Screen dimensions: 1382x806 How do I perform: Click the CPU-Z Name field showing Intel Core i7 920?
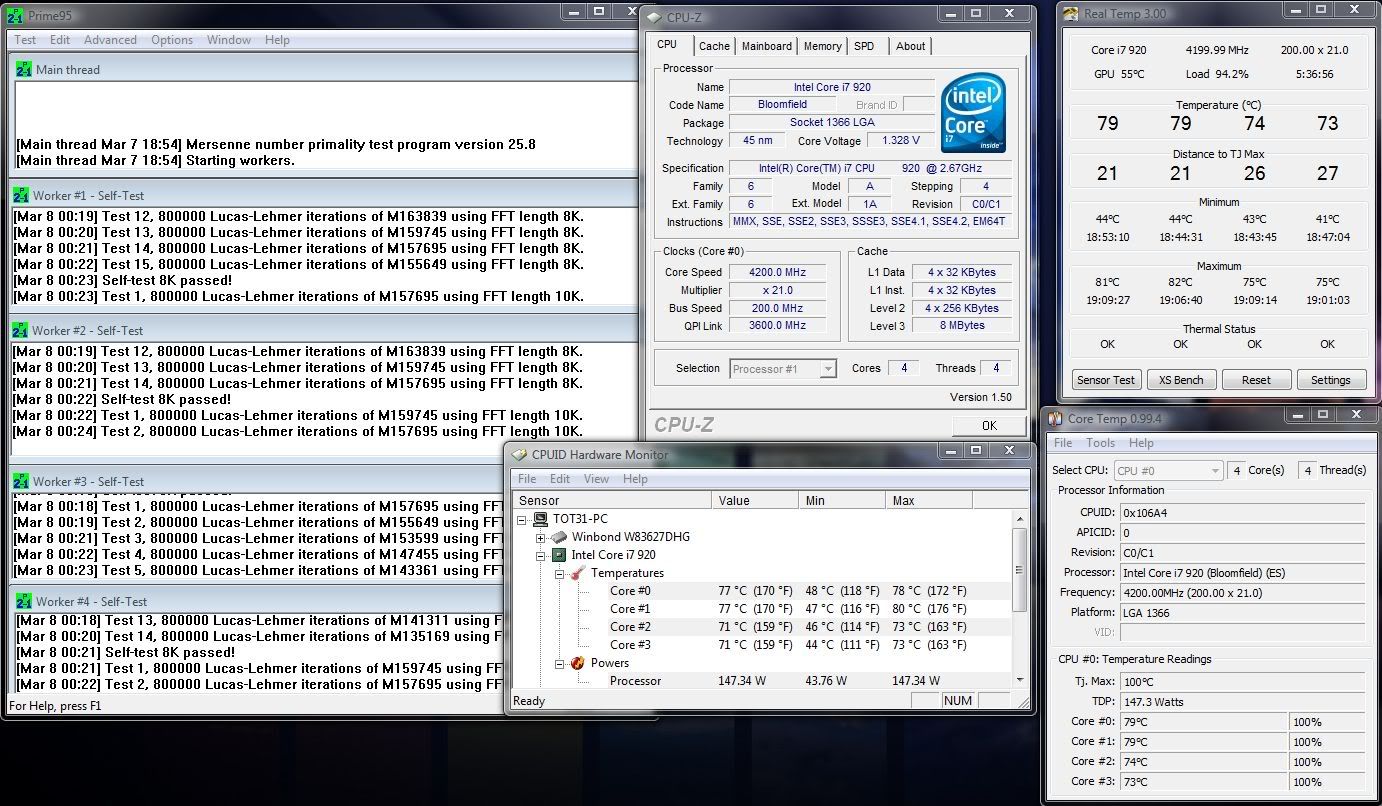click(832, 87)
